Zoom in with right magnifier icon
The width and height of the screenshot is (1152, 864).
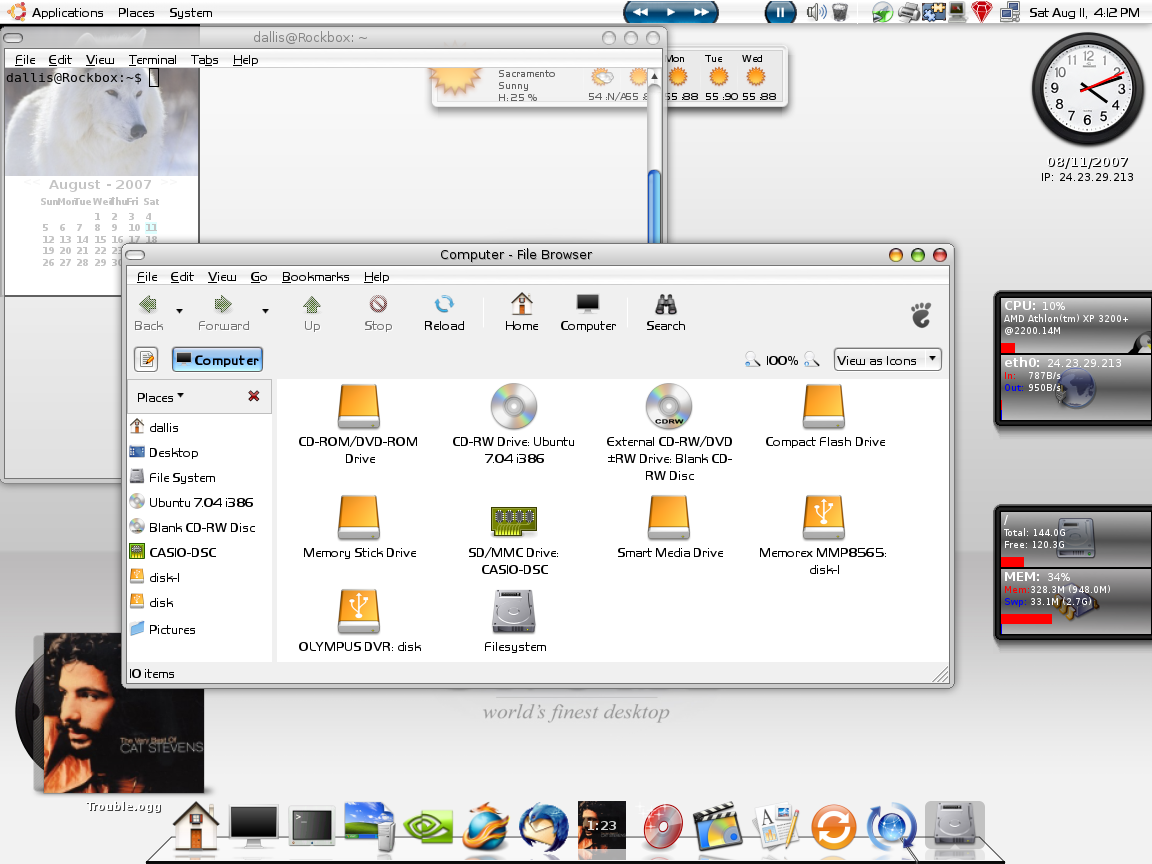811,360
